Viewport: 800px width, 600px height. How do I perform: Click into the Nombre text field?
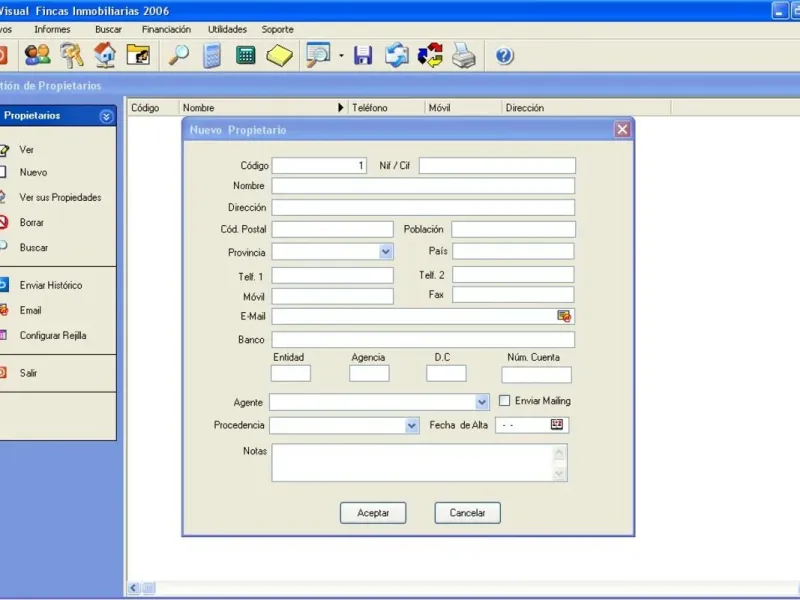pos(423,186)
